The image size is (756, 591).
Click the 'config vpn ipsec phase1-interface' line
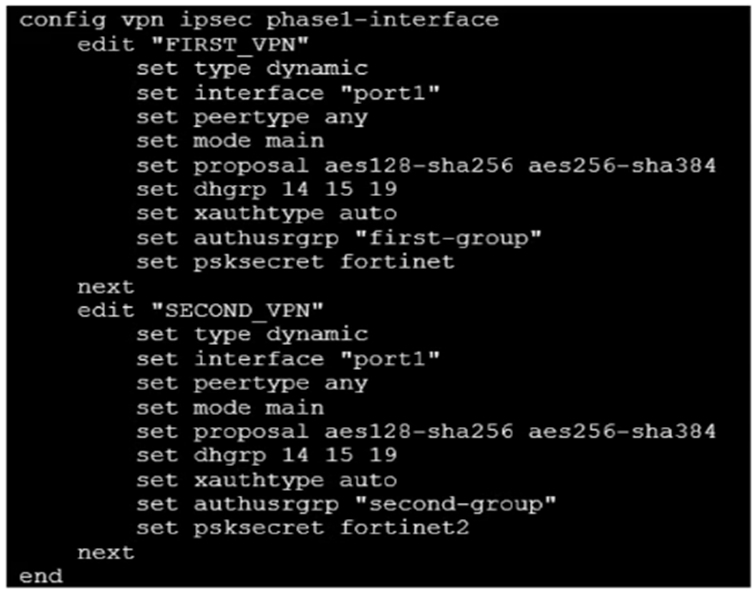point(259,21)
